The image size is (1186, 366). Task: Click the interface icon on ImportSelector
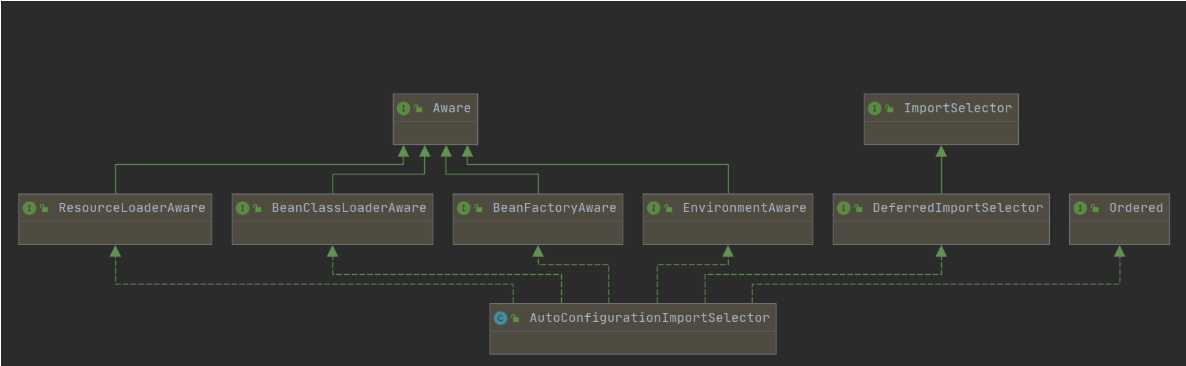(874, 108)
